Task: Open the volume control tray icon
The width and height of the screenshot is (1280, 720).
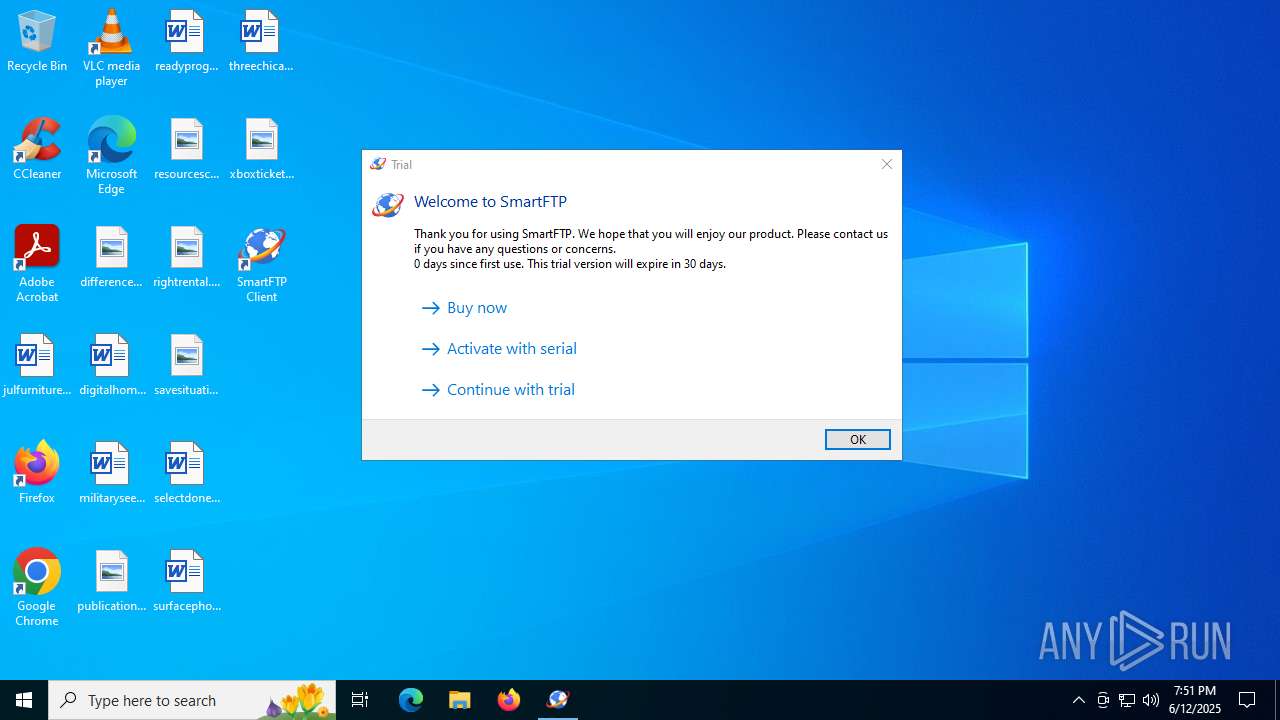Action: [x=1151, y=700]
